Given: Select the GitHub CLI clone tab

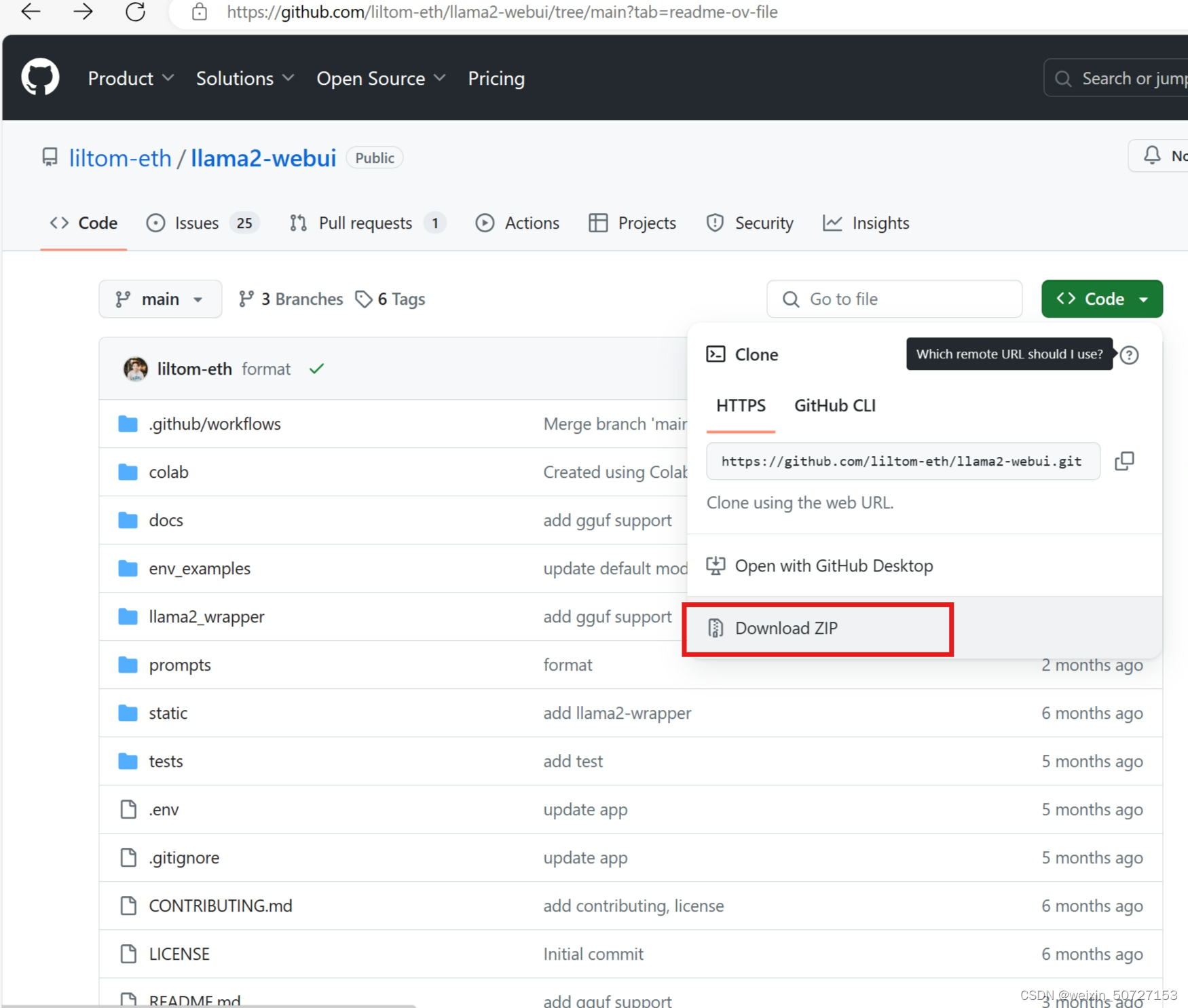Looking at the screenshot, I should [835, 406].
